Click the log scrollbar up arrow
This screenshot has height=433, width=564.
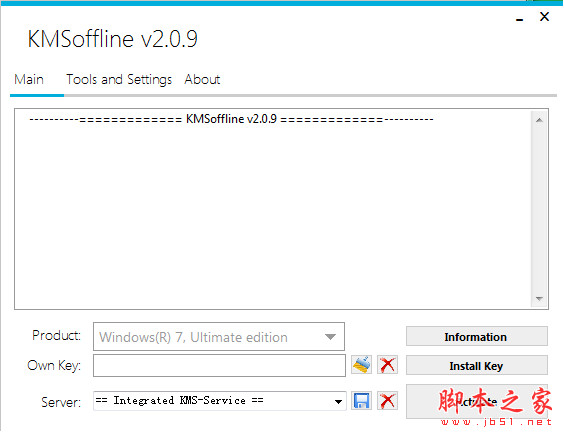[539, 120]
